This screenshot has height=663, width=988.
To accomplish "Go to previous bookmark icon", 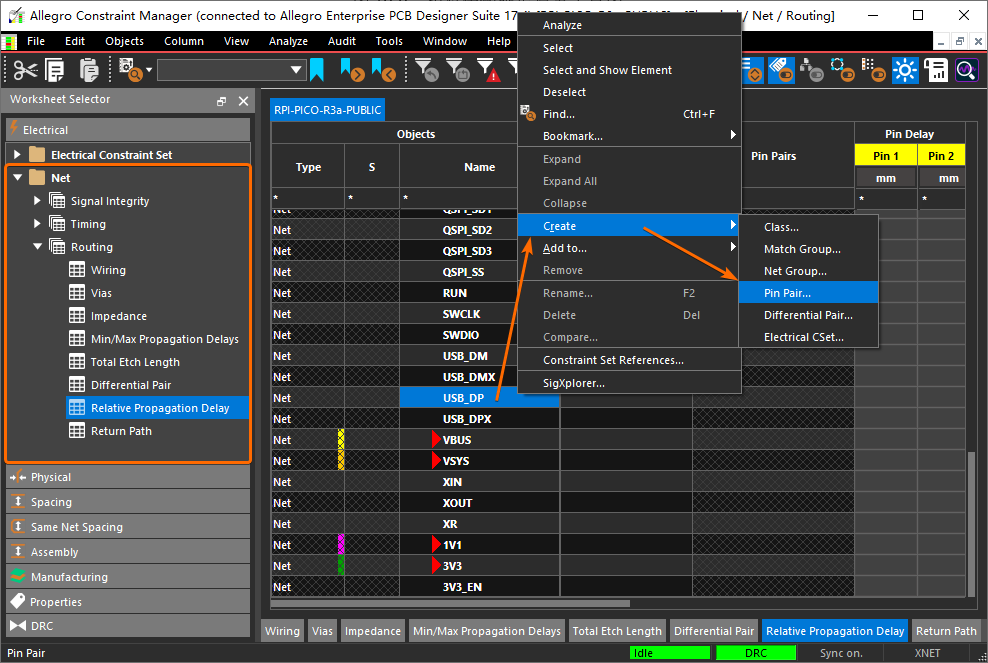I will point(383,70).
